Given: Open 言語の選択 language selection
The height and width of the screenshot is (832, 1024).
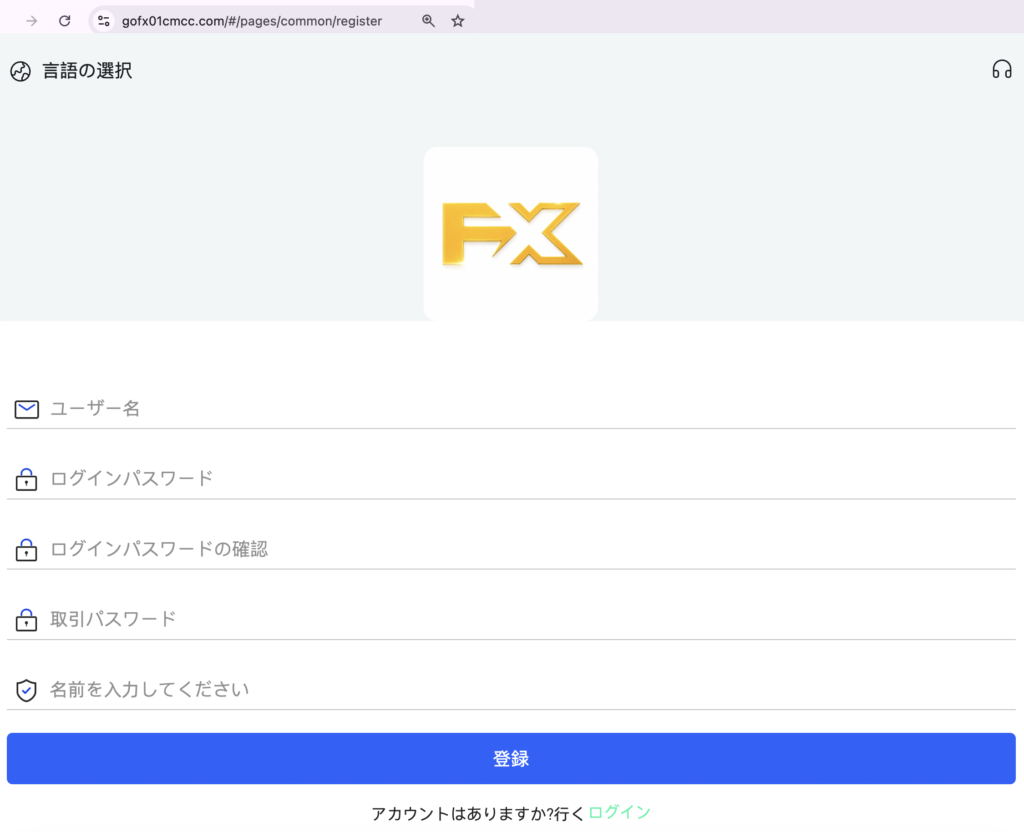Looking at the screenshot, I should [x=87, y=71].
